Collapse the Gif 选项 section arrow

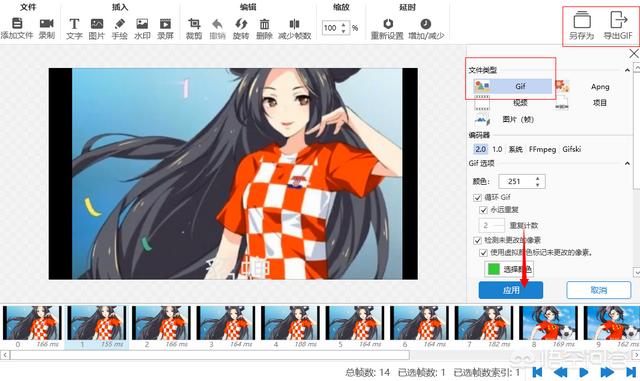627,163
